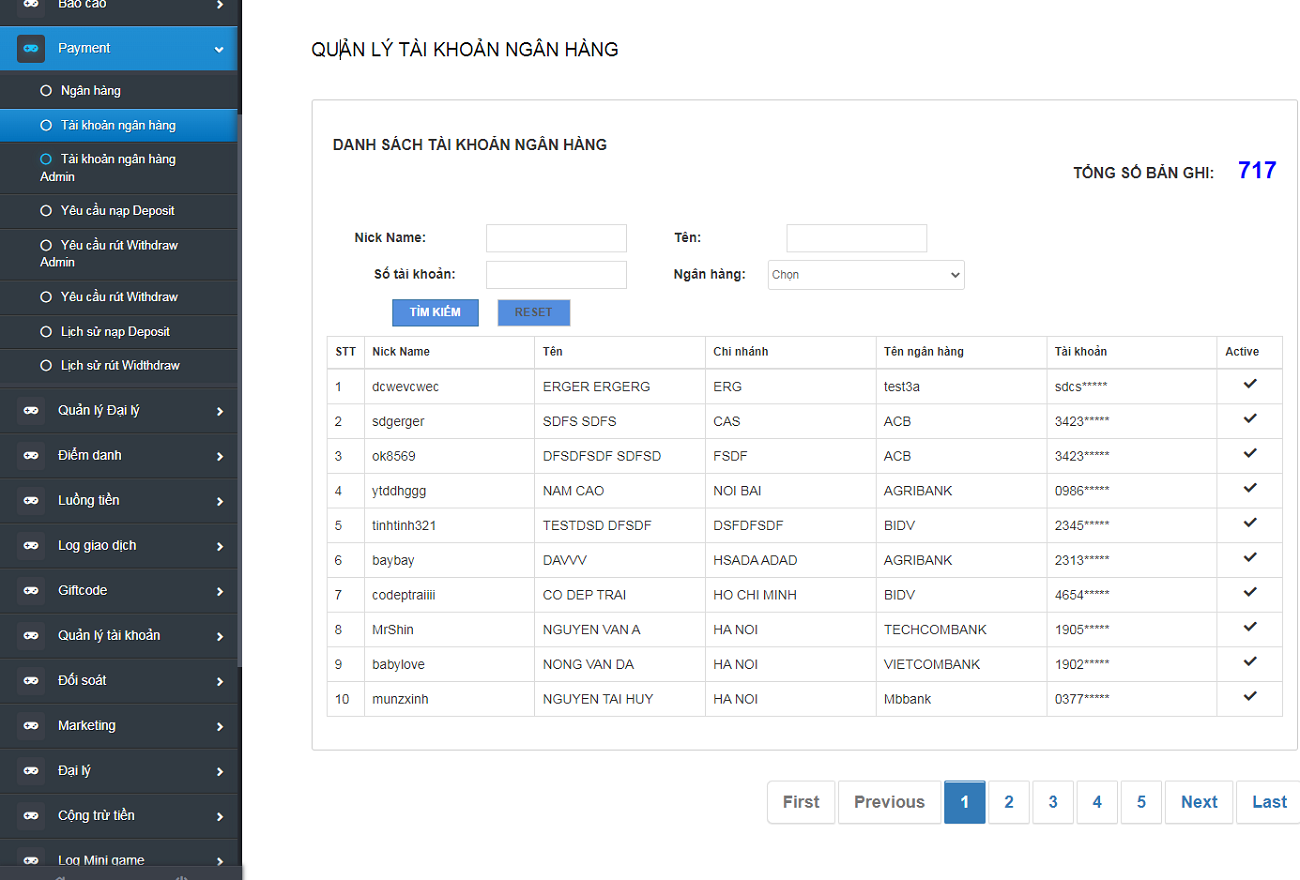Toggle Active checkmark for munzxinh row
The width and height of the screenshot is (1300, 880).
[1249, 697]
